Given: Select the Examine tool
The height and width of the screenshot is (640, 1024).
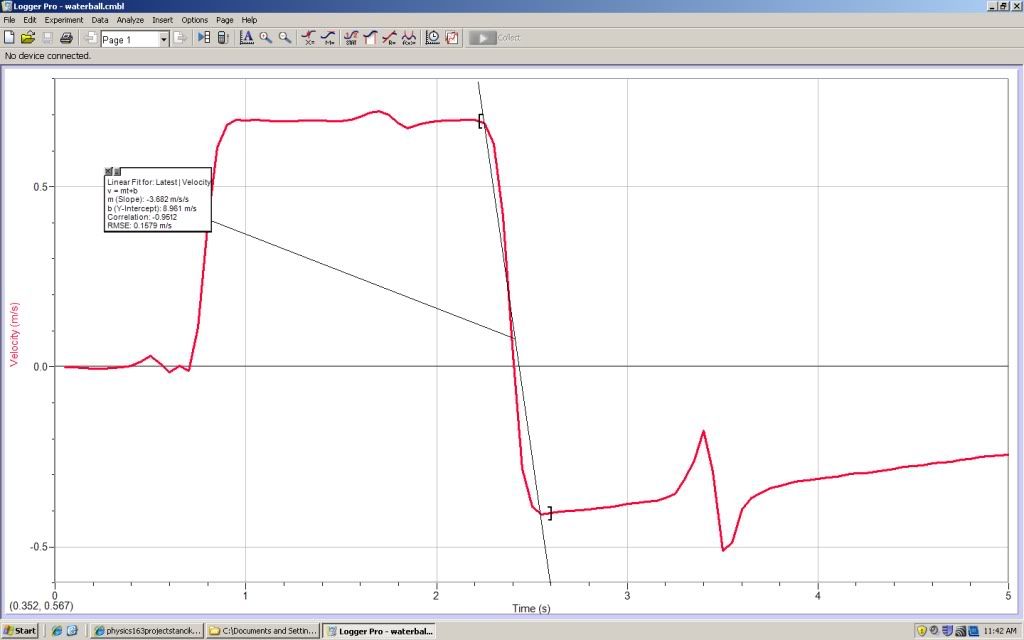Looking at the screenshot, I should [x=307, y=38].
